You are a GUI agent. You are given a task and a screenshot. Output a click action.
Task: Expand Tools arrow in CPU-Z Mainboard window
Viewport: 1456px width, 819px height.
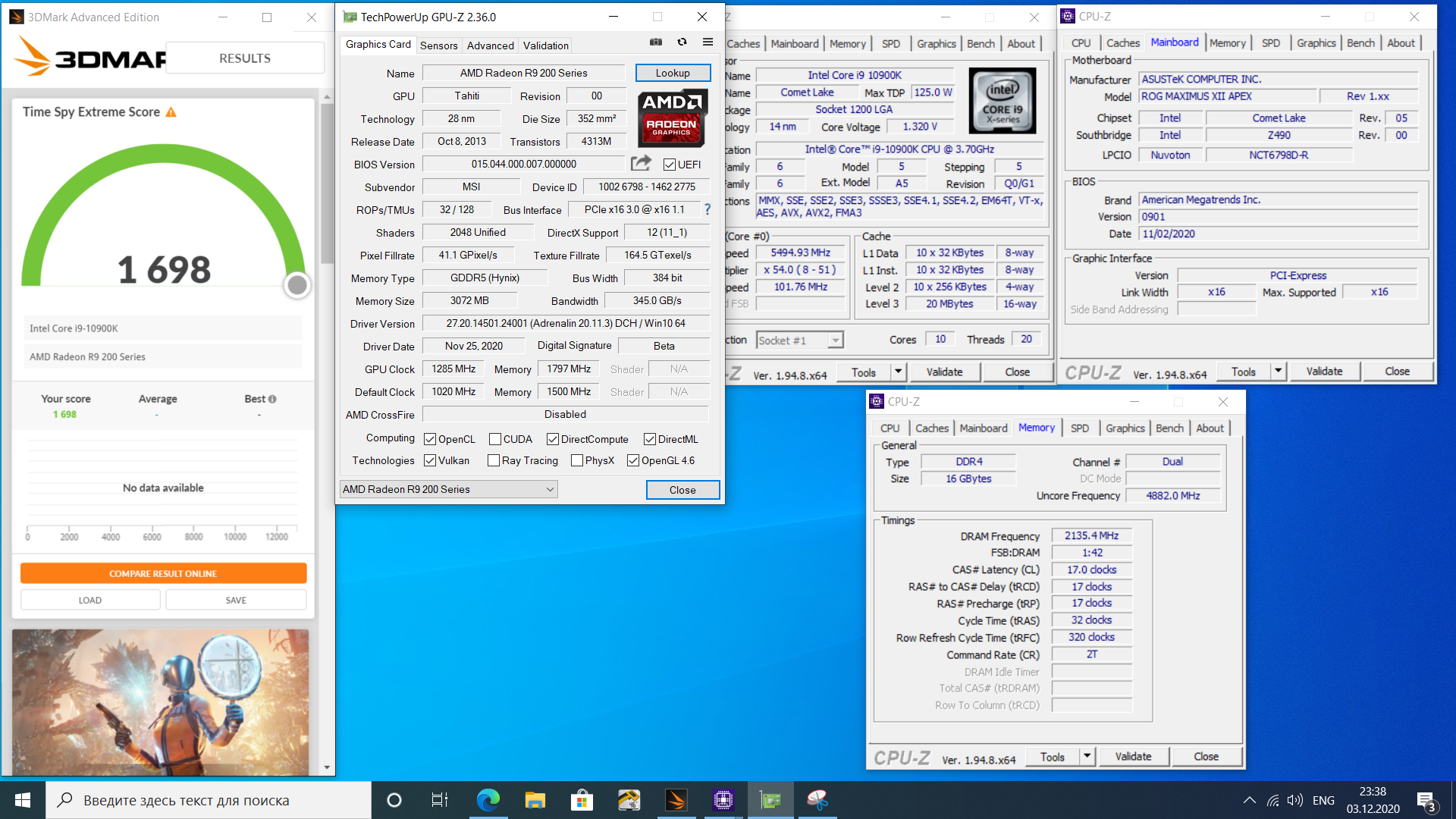[x=1279, y=371]
